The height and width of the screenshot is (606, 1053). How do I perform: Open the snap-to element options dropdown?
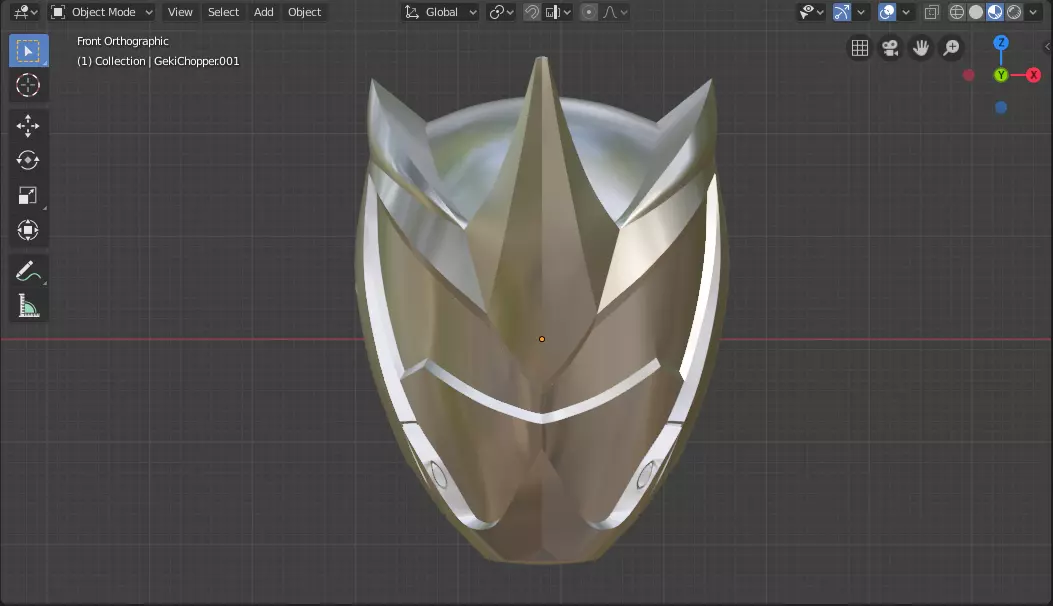558,12
